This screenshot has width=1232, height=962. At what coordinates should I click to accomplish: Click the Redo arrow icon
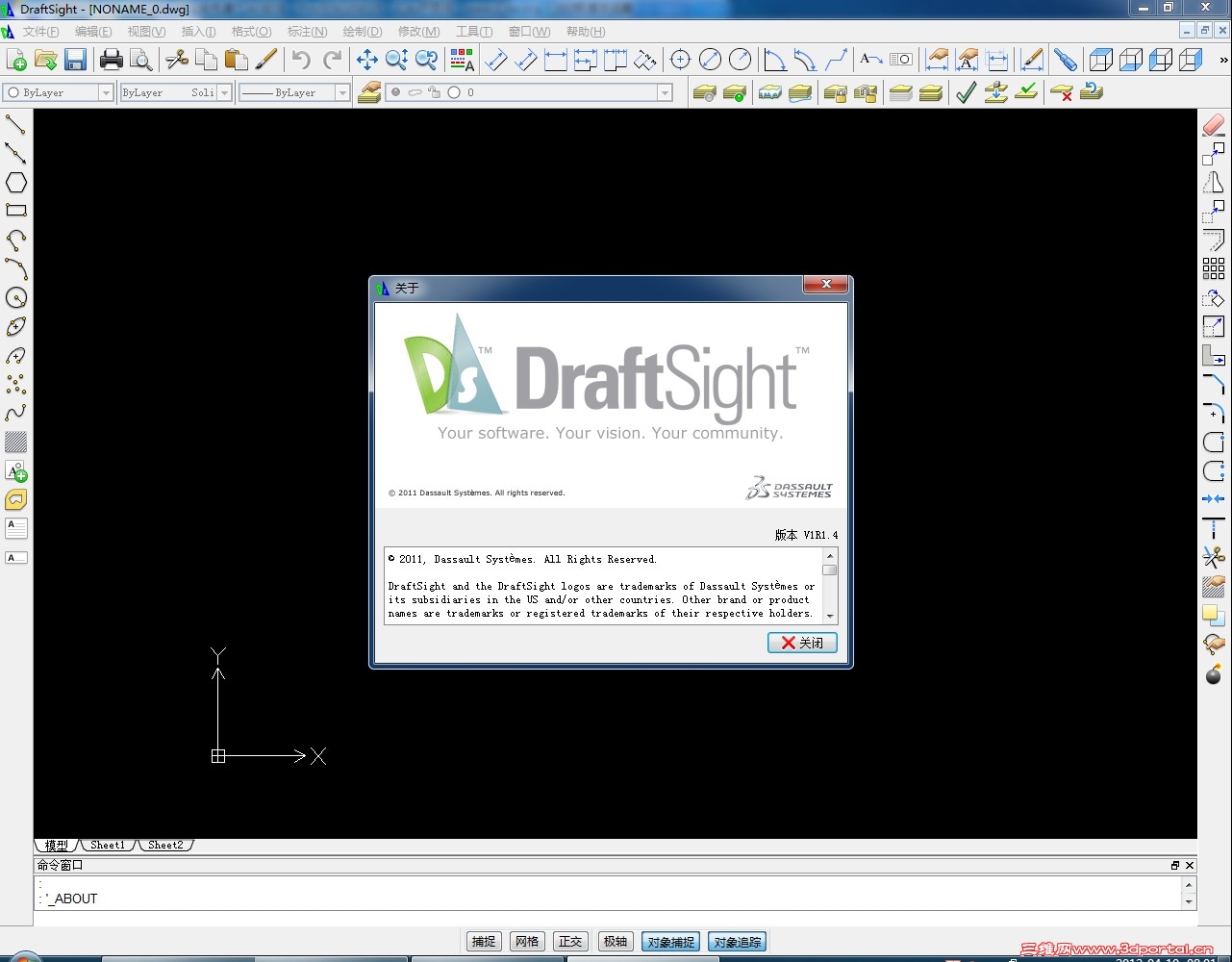pyautogui.click(x=332, y=60)
